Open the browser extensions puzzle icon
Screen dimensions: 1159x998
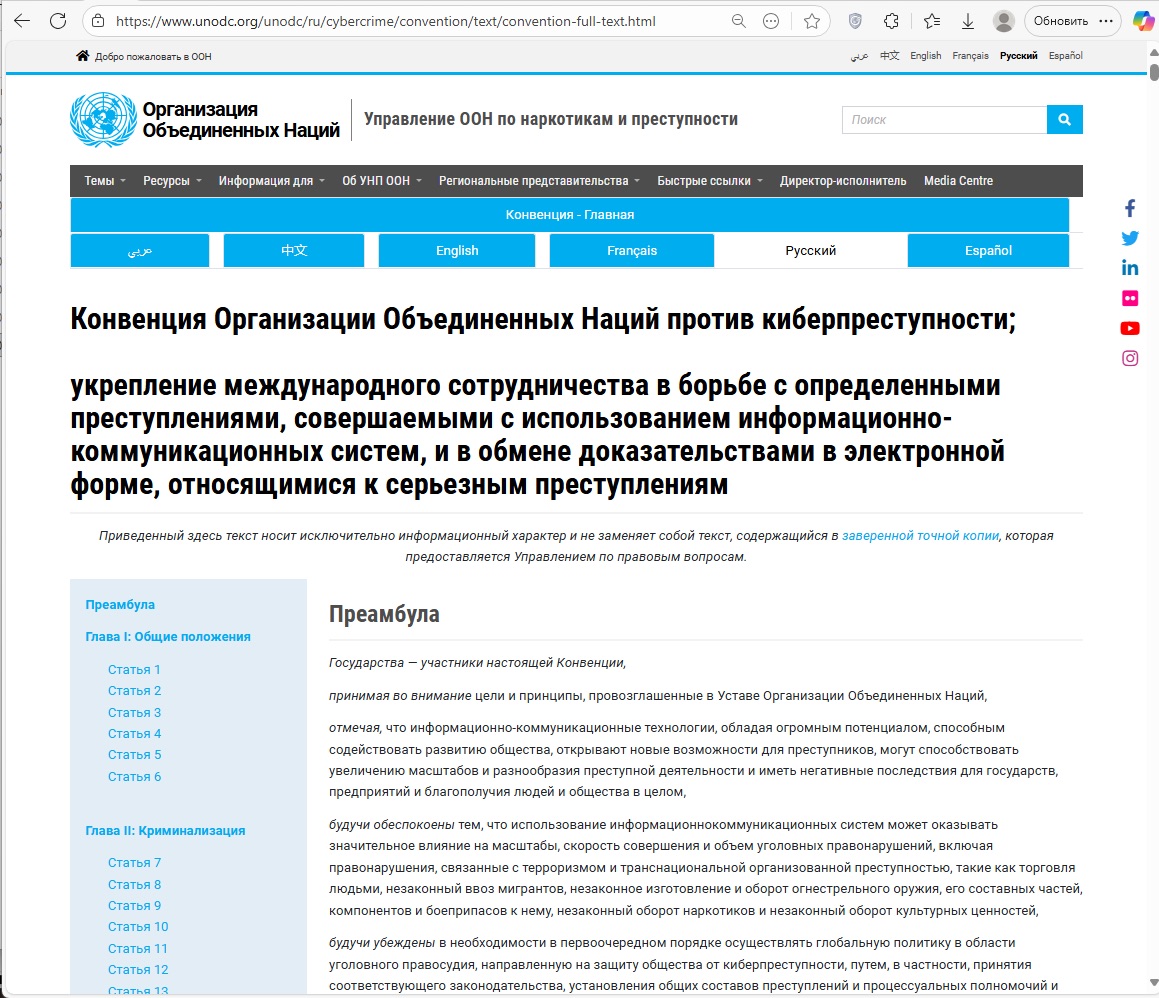(891, 21)
